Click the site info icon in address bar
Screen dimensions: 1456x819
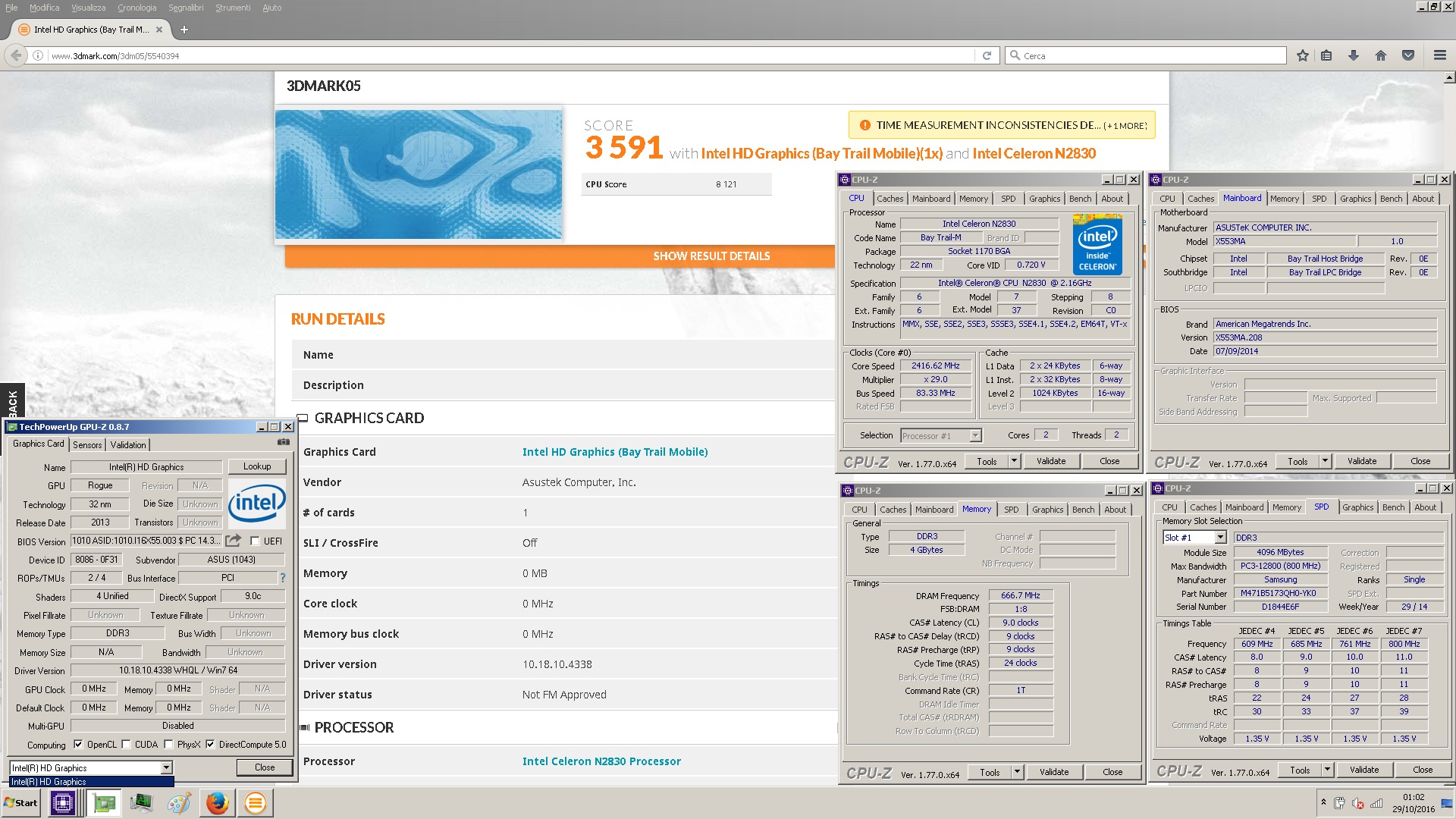pos(37,55)
